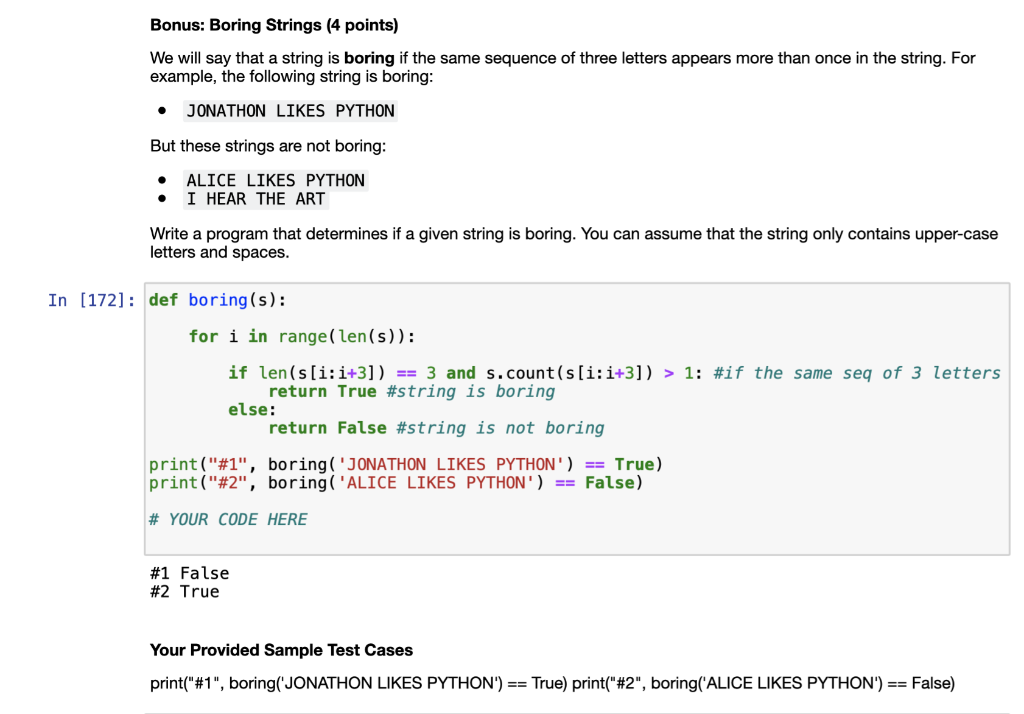Click the "#1 False" output line
This screenshot has height=714, width=1024.
pyautogui.click(x=189, y=573)
